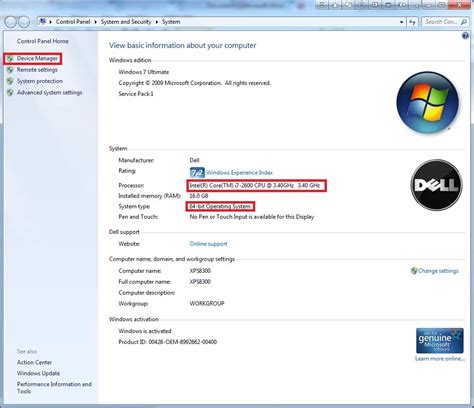Click the Service Pack 1 text
The image size is (474, 408).
click(x=136, y=94)
